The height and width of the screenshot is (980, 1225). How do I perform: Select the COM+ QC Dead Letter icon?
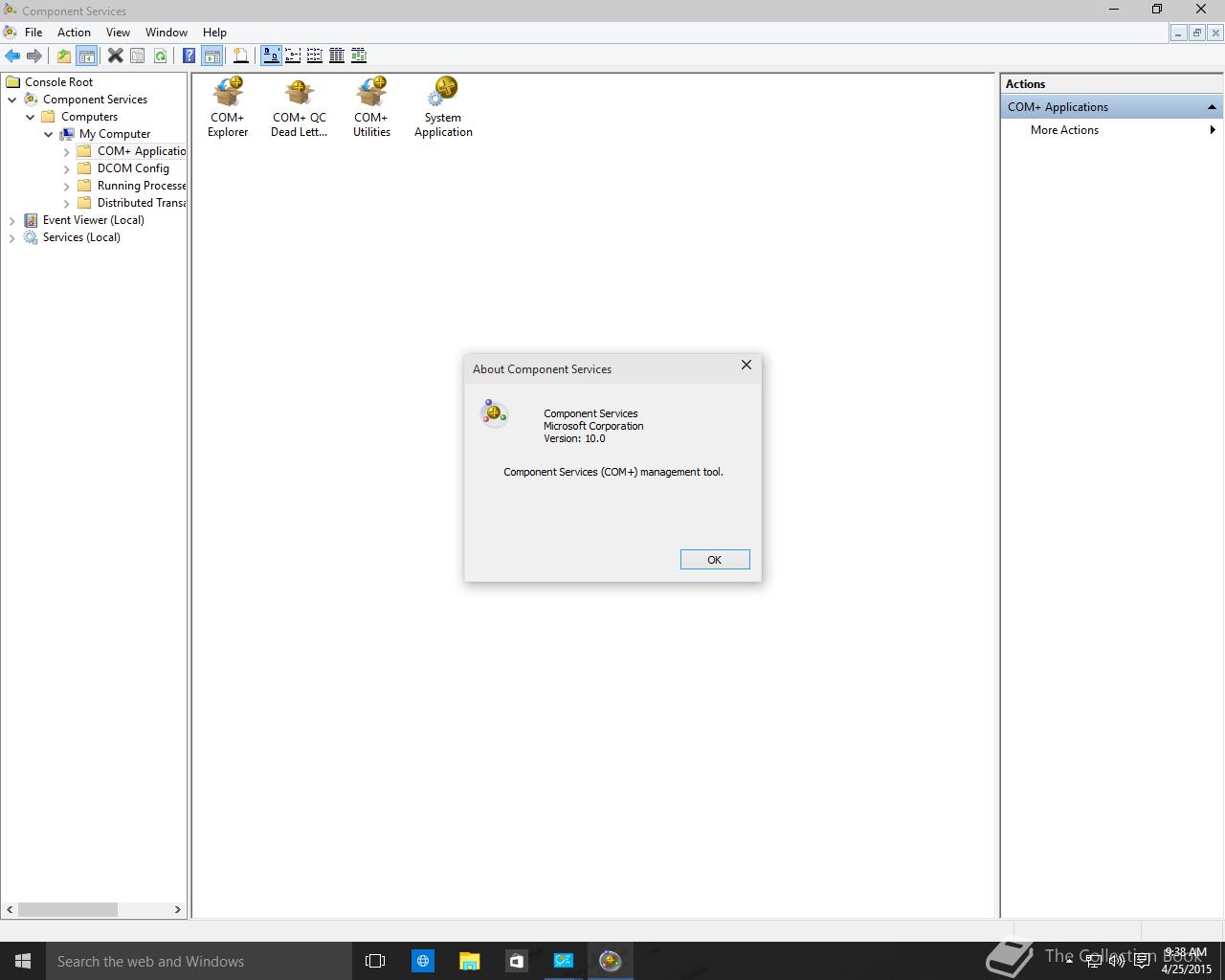299,107
